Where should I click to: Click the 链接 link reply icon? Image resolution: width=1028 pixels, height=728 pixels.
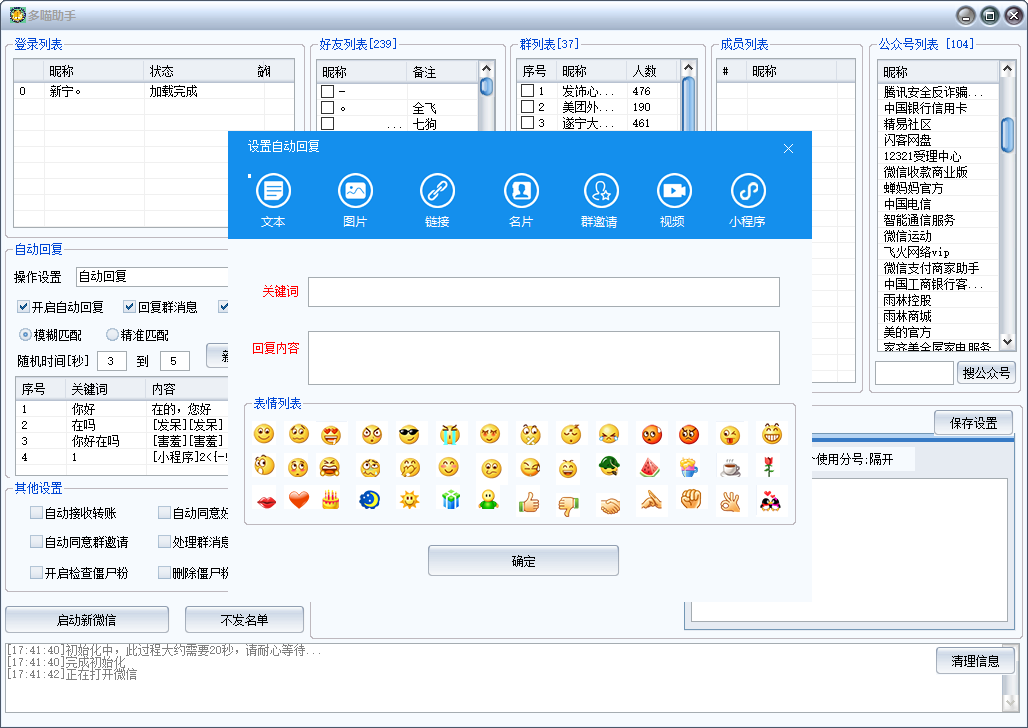(x=437, y=190)
